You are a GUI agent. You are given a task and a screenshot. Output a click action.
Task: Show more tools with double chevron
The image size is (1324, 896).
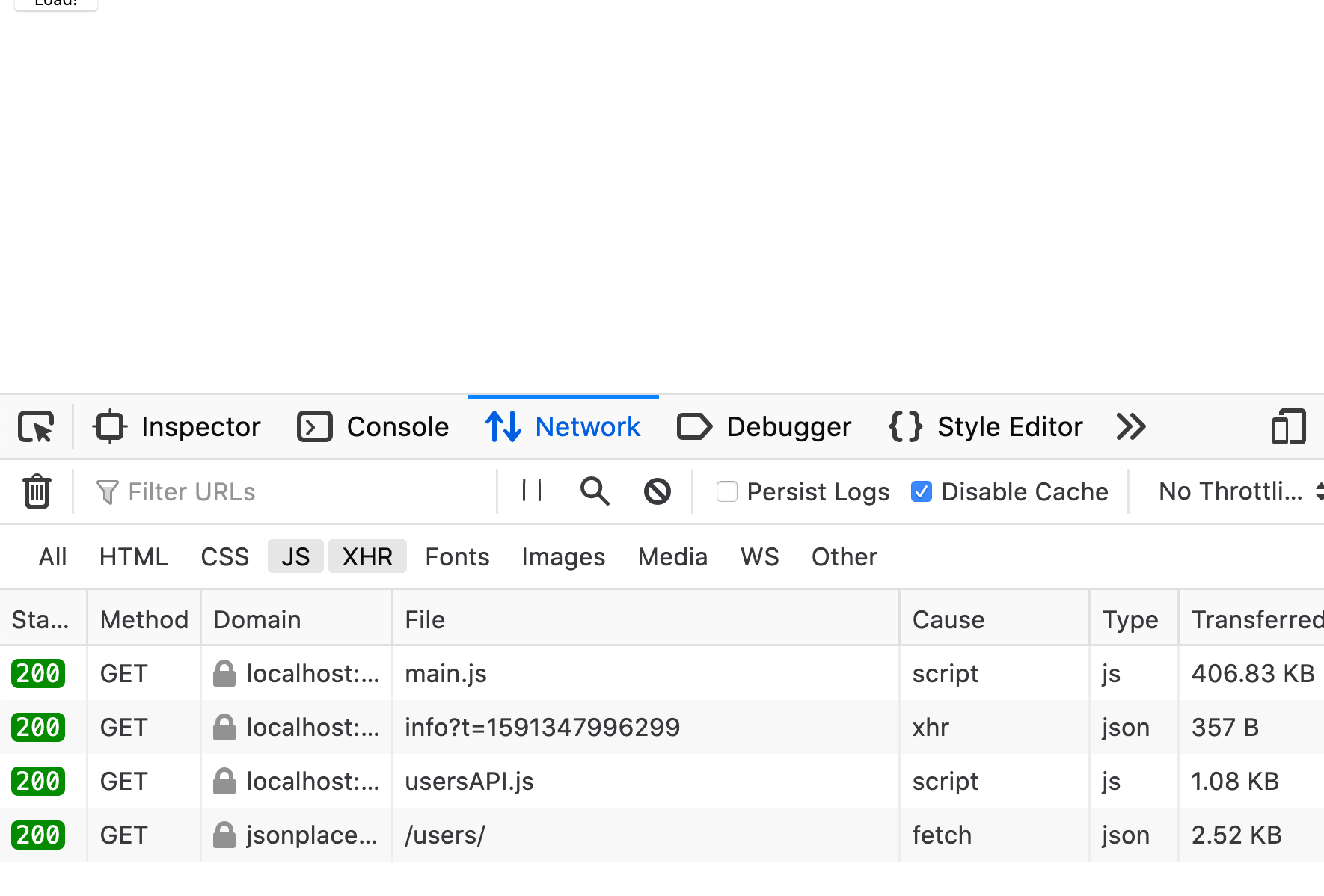[1131, 427]
